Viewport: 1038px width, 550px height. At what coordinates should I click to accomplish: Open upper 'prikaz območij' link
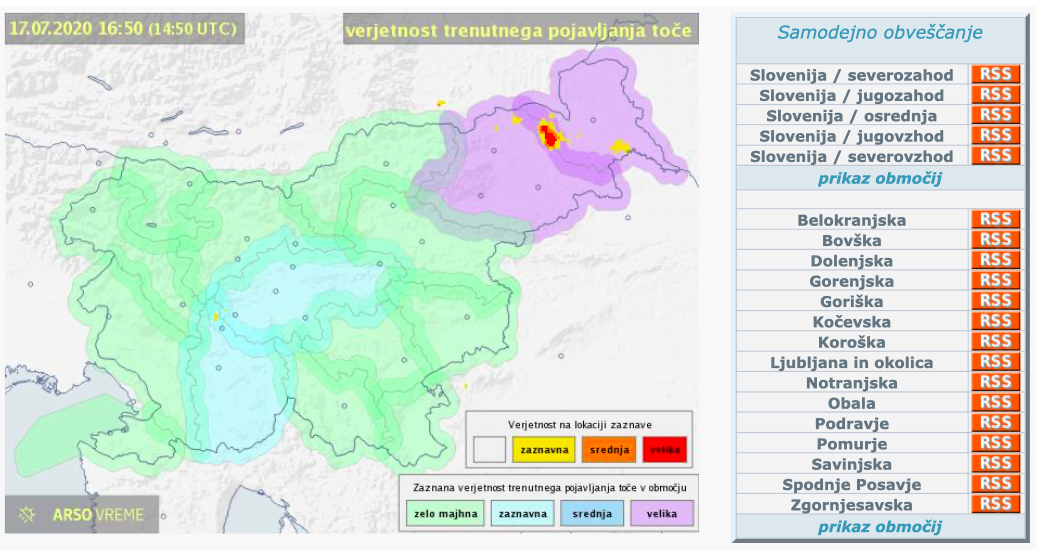tap(880, 180)
